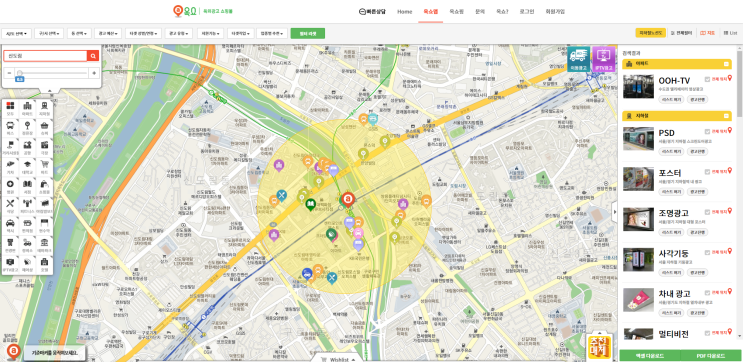Image resolution: width=743 pixels, height=362 pixels.
Task: Collapse the search panel with up arrow
Action: (x=49, y=90)
